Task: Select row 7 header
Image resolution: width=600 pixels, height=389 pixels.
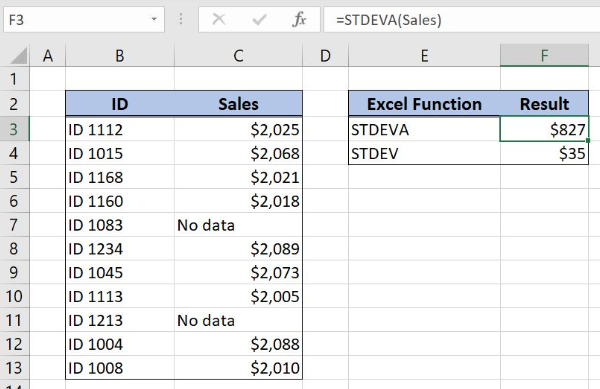Action: coord(14,225)
